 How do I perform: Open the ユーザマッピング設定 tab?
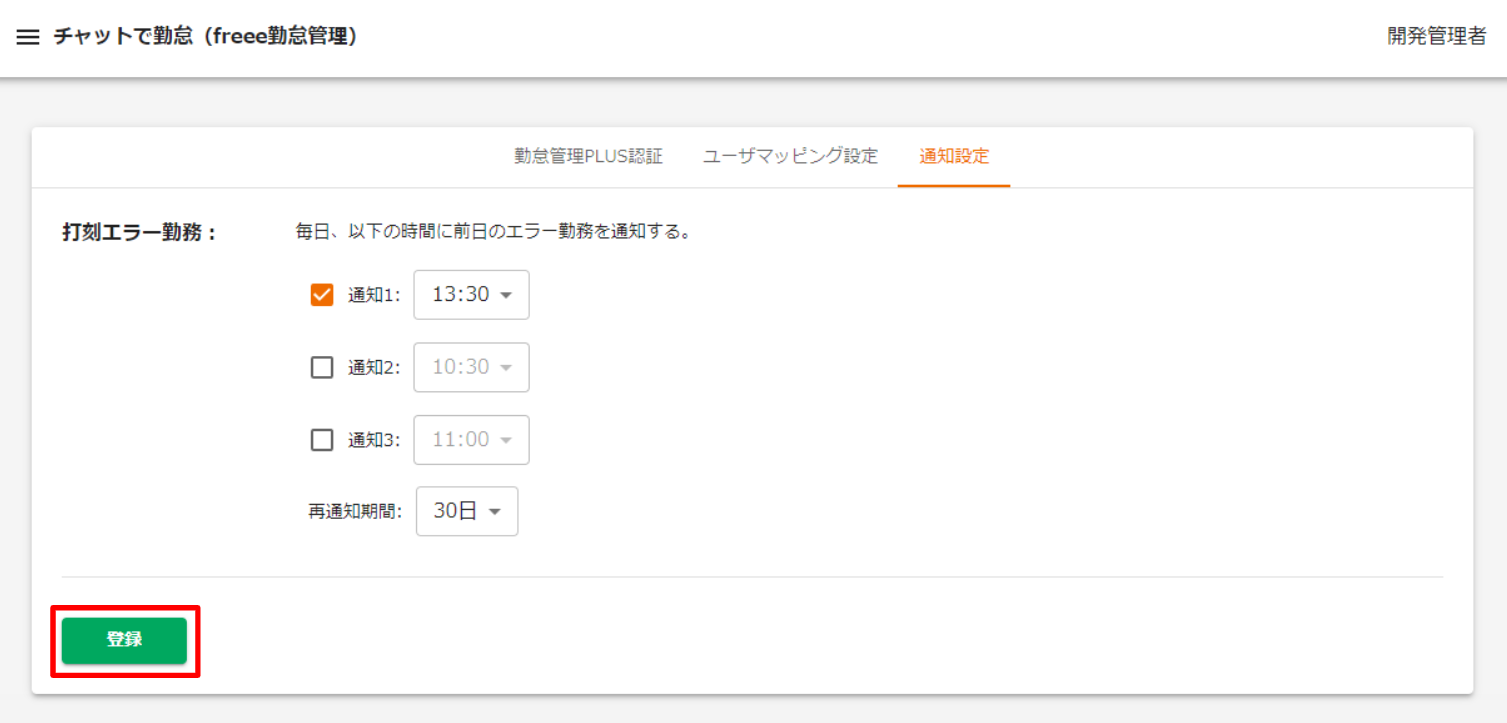790,156
